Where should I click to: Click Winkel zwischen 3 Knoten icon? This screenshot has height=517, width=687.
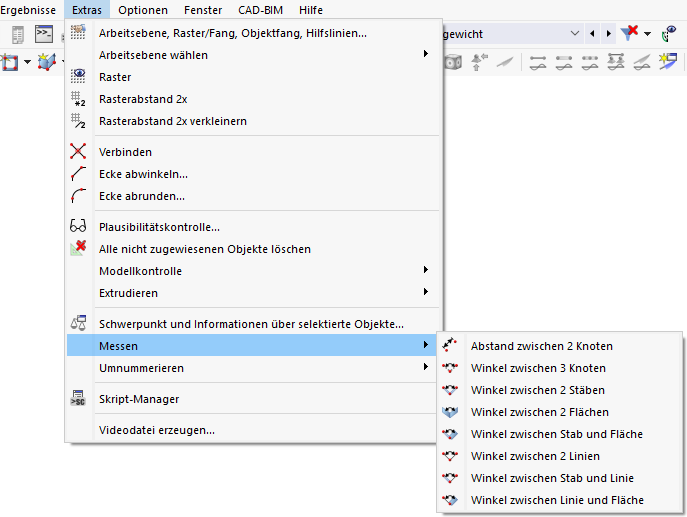450,368
